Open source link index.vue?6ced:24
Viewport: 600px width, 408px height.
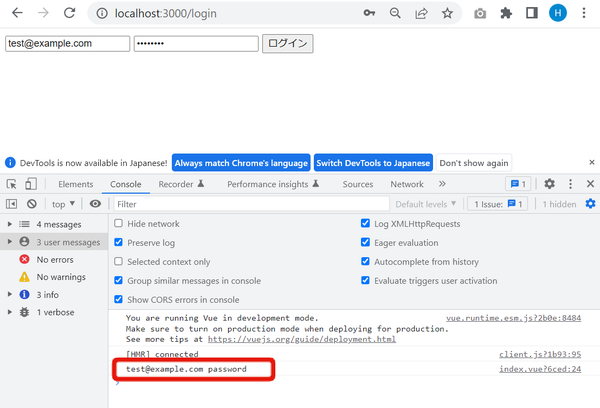coord(540,369)
